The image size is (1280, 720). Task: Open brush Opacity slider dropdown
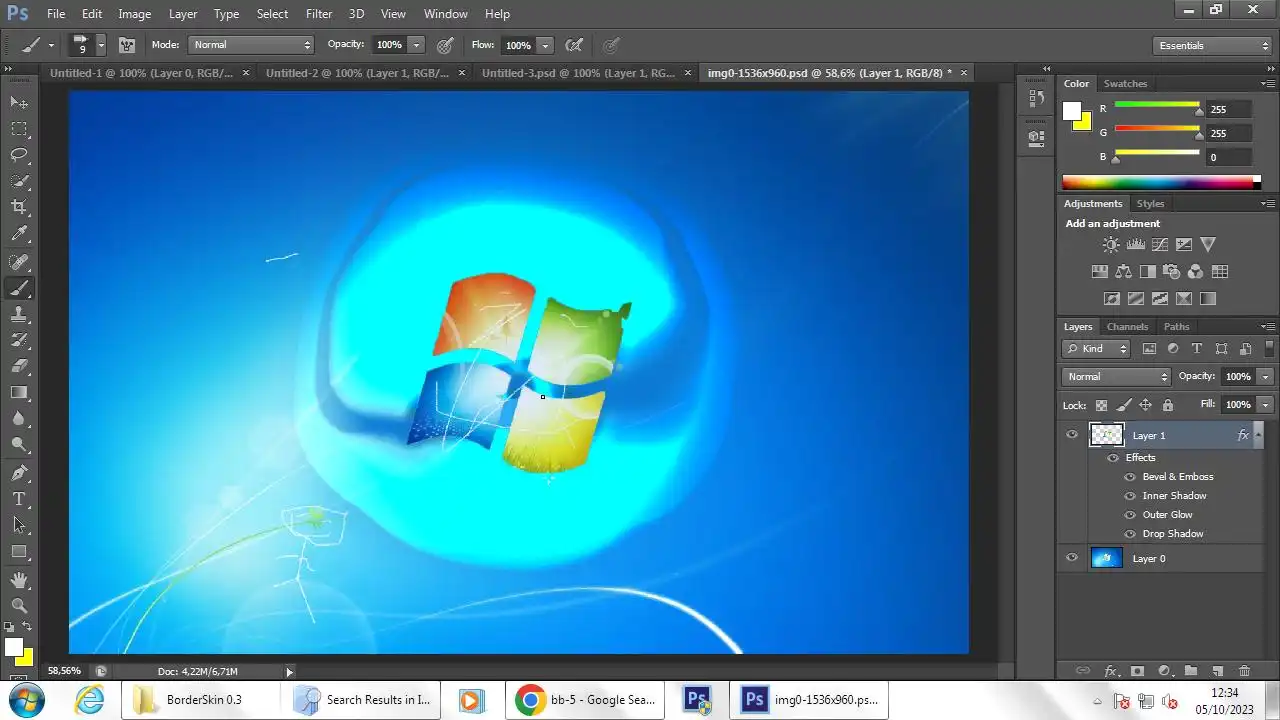(417, 45)
